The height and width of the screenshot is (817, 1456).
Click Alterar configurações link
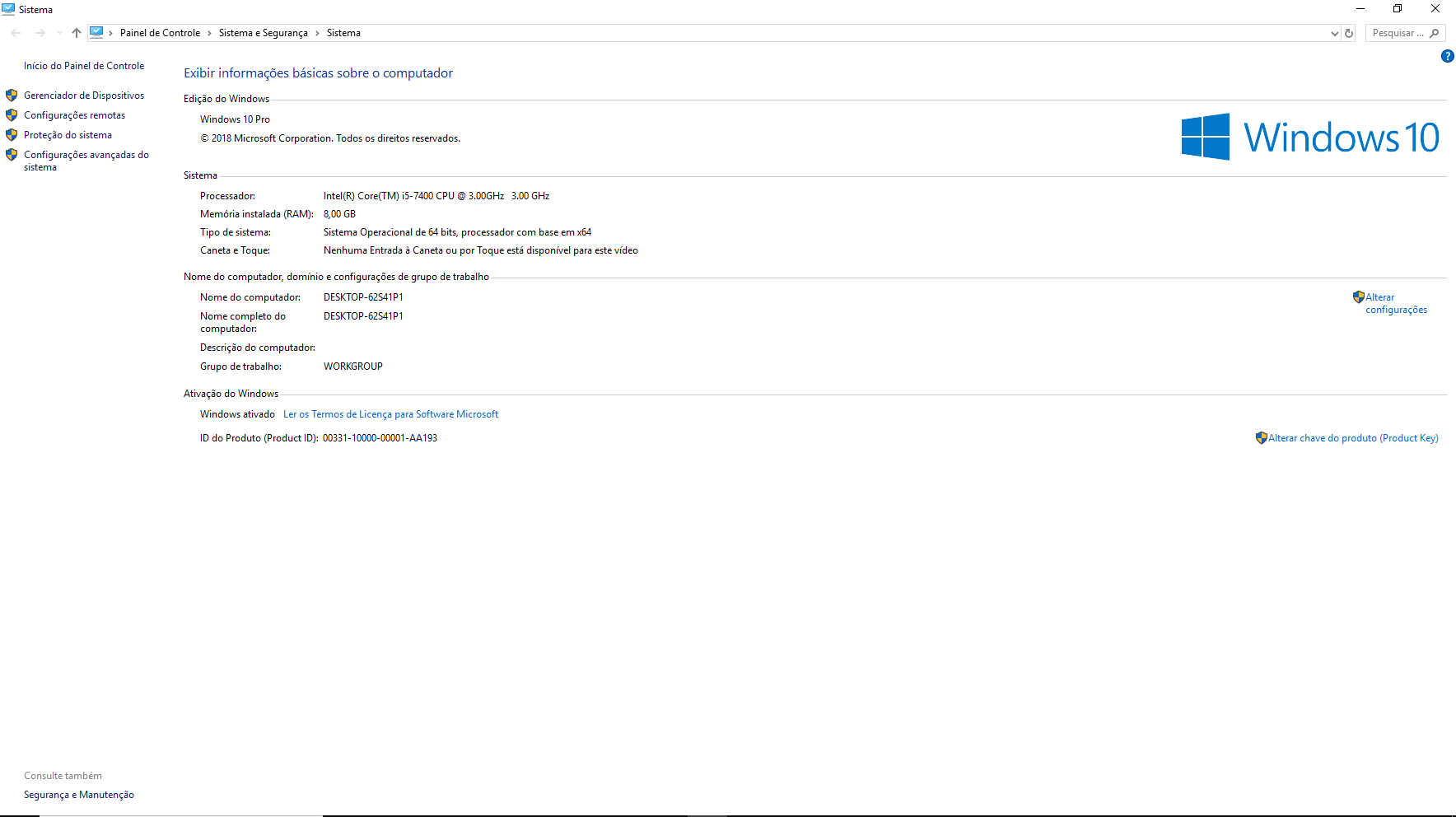tap(1396, 304)
